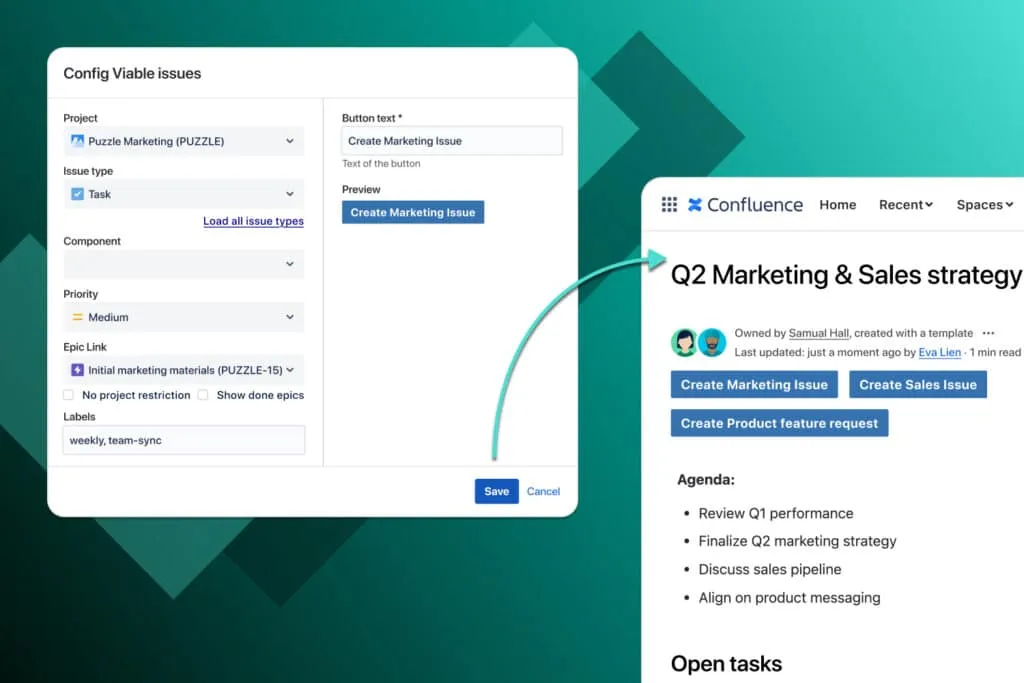The image size is (1024, 683).
Task: Click the Finalize Q2 marketing strategy item
Action: coord(797,541)
